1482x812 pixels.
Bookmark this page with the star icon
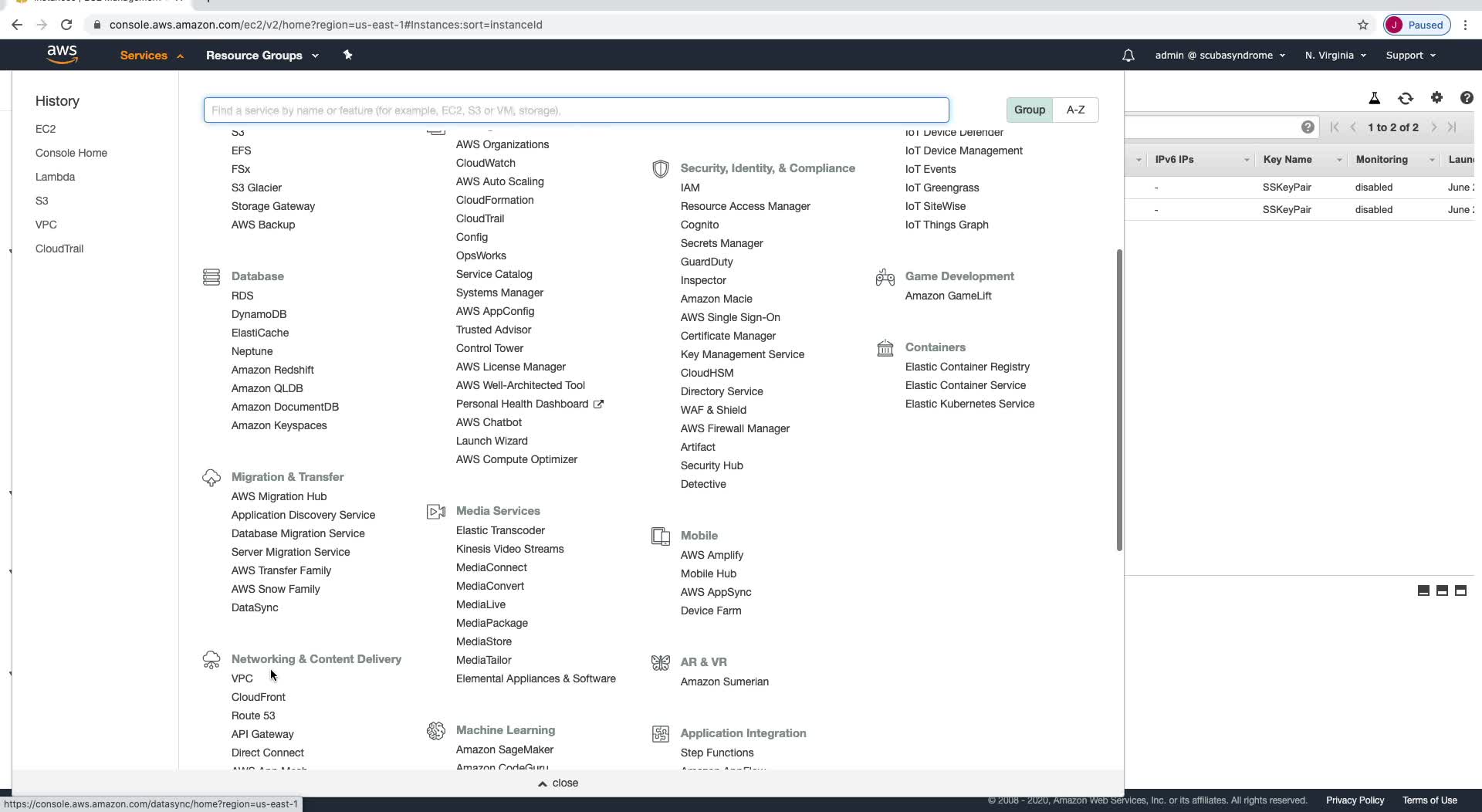(x=1362, y=25)
